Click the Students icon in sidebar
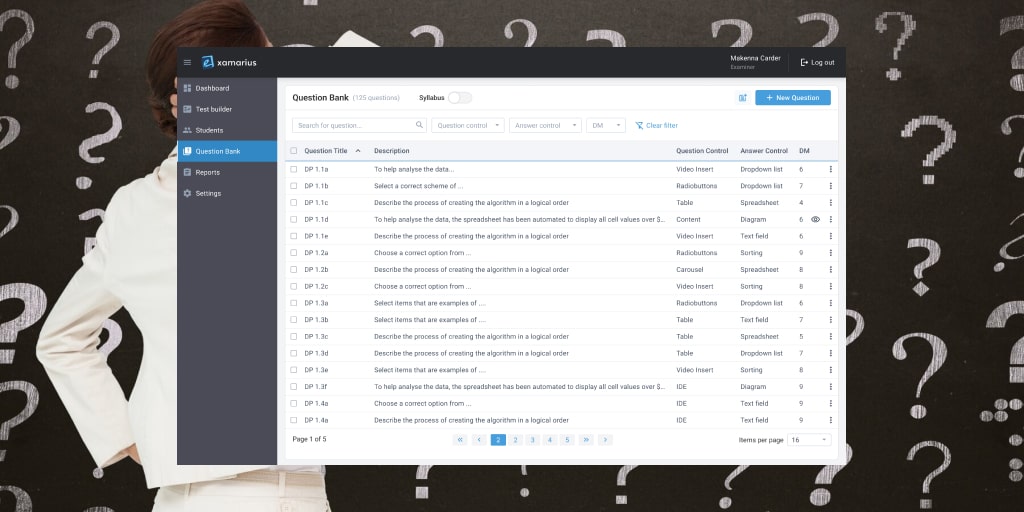The width and height of the screenshot is (1024, 512). (187, 130)
